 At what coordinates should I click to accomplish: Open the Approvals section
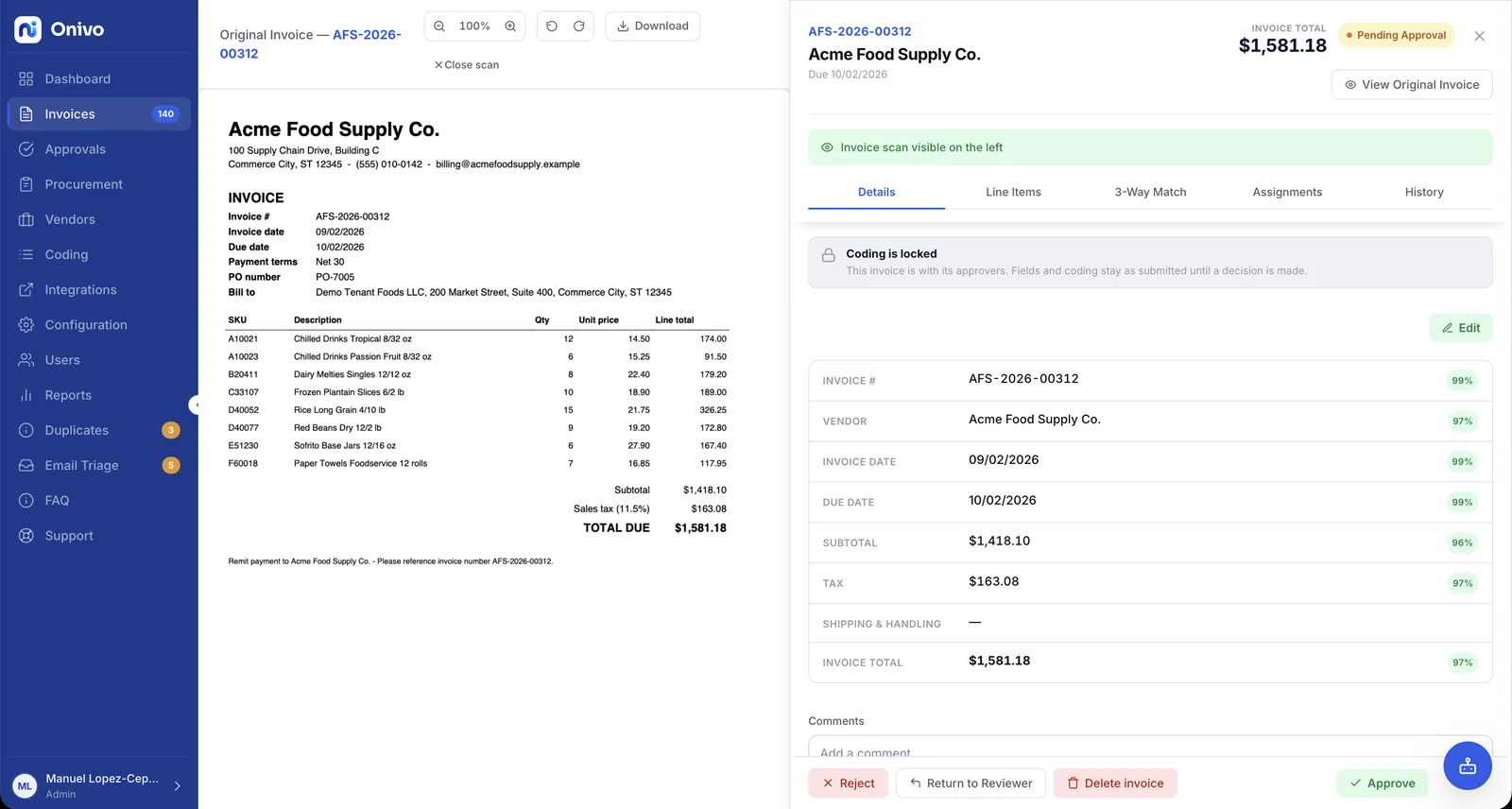[x=99, y=149]
